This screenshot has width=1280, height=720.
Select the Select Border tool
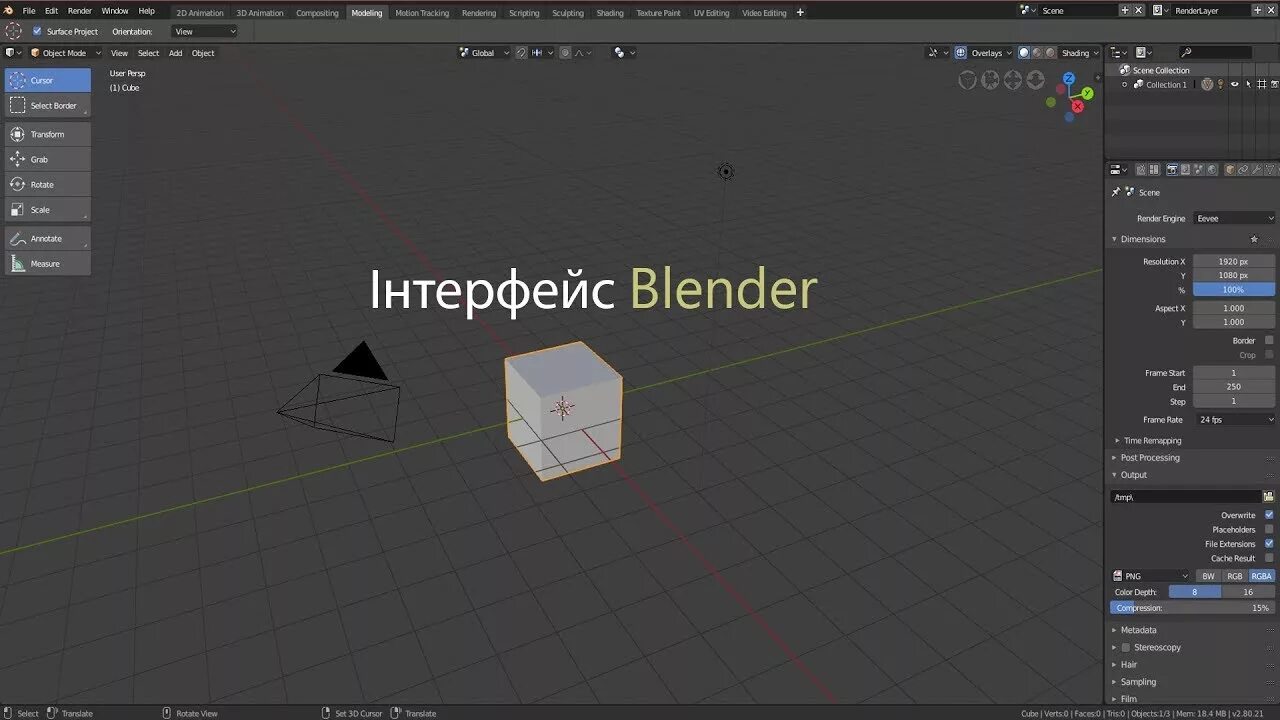pyautogui.click(x=47, y=105)
